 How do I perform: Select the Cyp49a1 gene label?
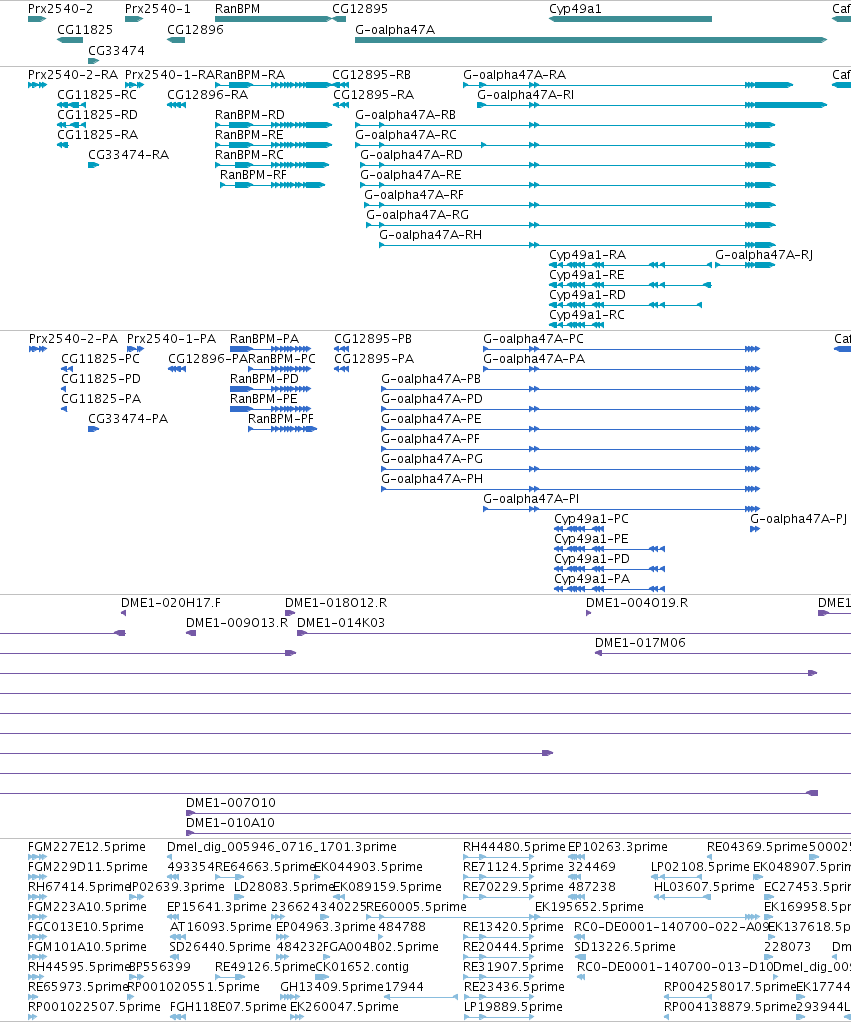[575, 9]
